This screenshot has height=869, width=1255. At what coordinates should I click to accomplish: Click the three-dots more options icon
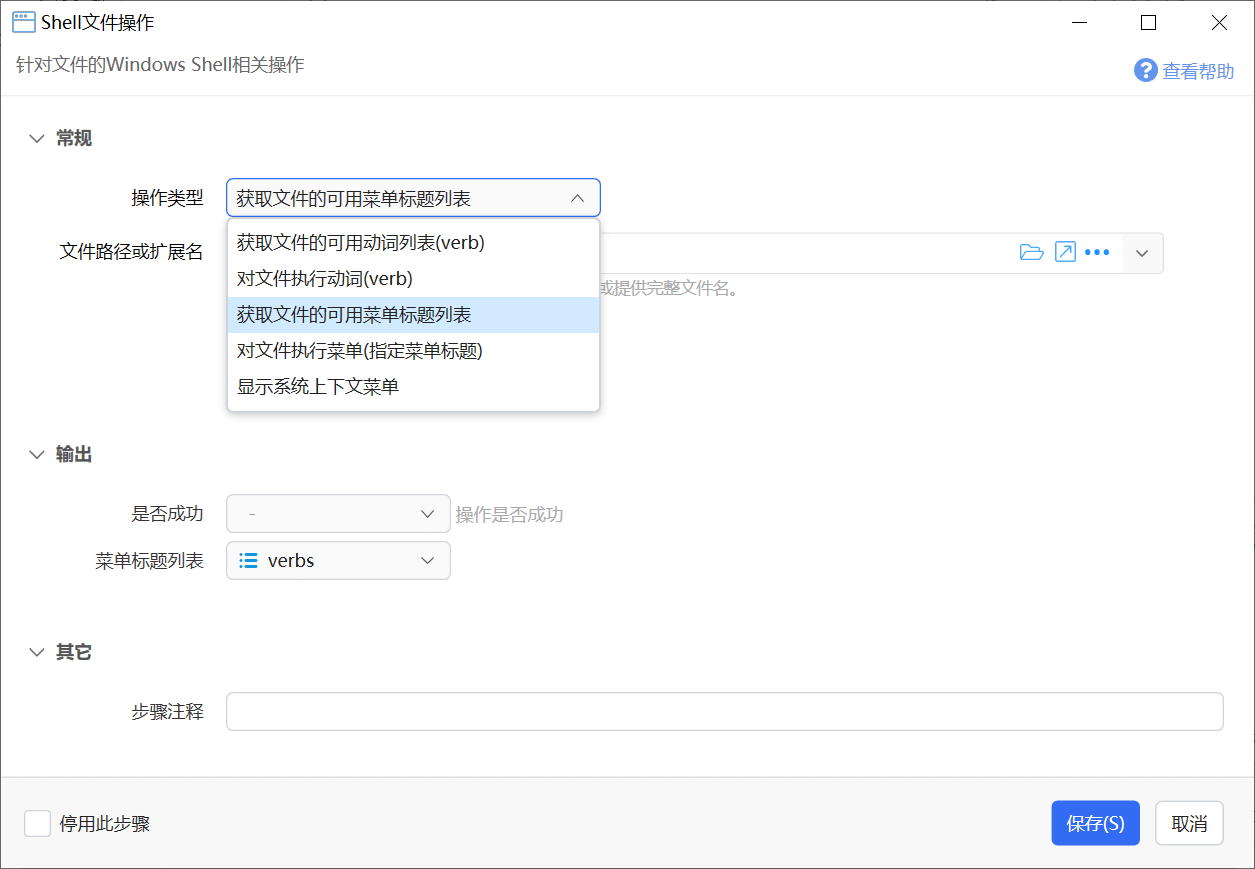click(x=1098, y=252)
